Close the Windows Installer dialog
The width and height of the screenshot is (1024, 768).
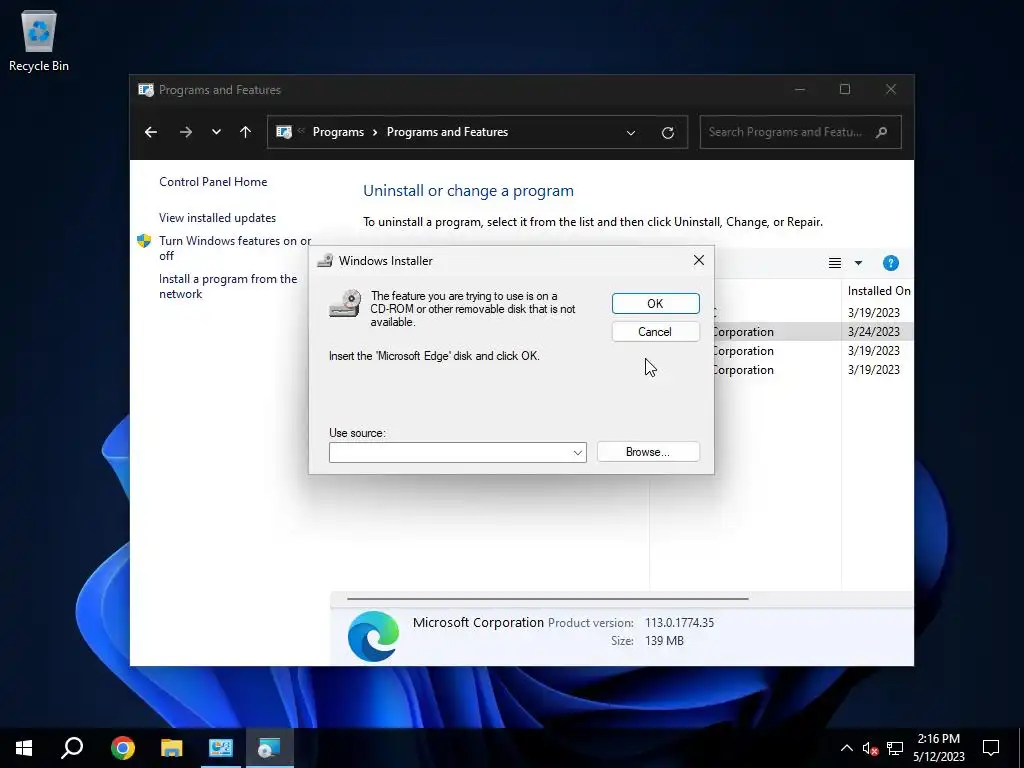point(698,261)
